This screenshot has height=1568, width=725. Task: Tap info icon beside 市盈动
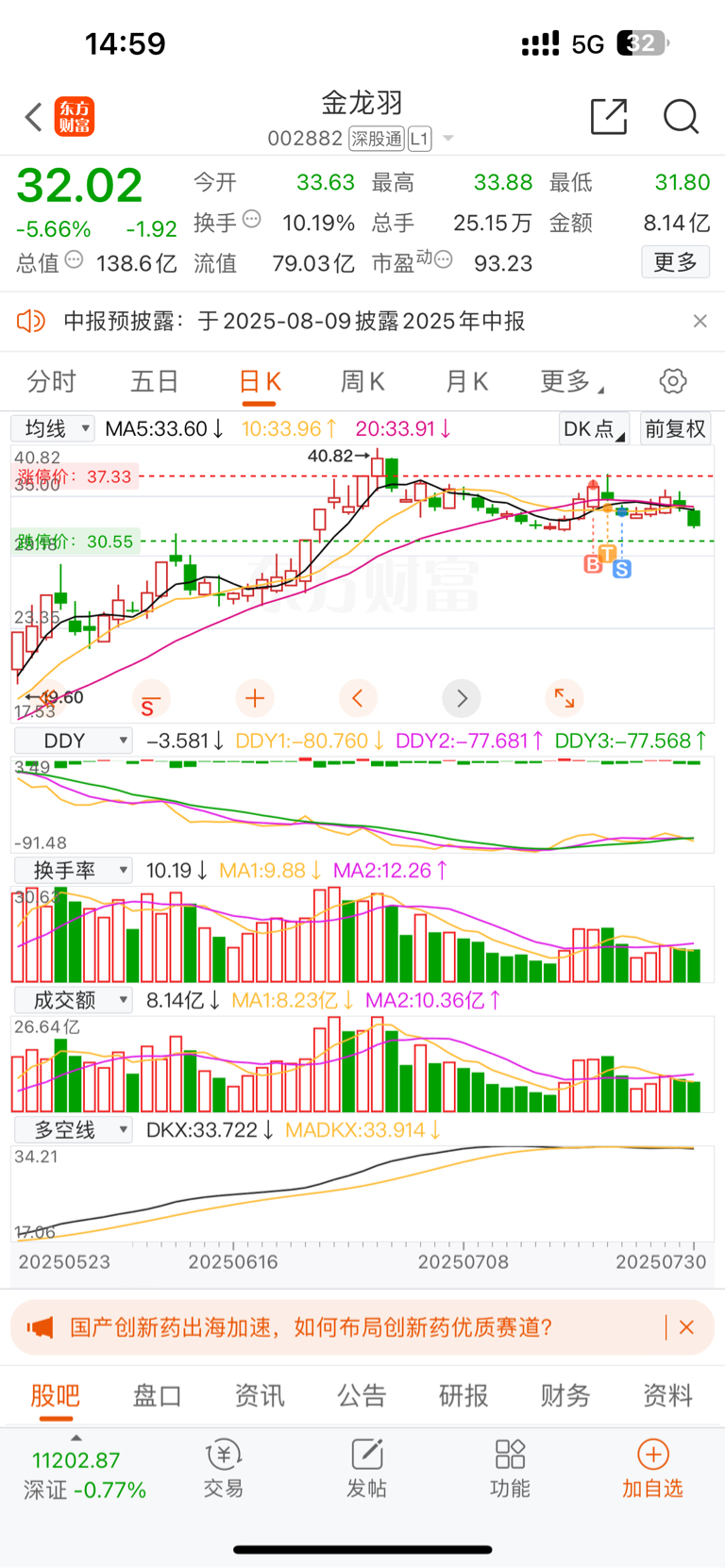tap(443, 259)
